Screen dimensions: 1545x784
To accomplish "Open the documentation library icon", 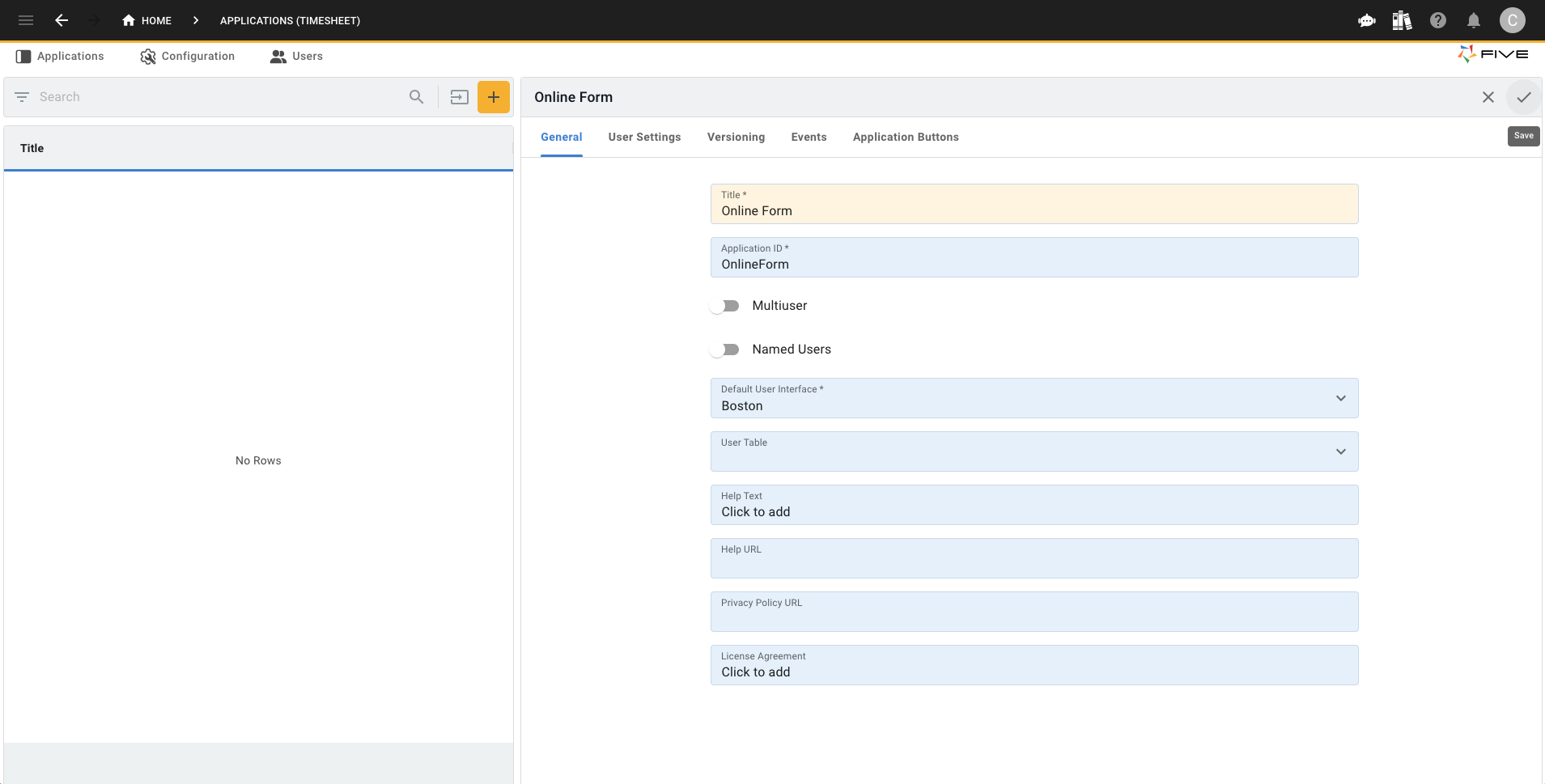I will (1402, 20).
